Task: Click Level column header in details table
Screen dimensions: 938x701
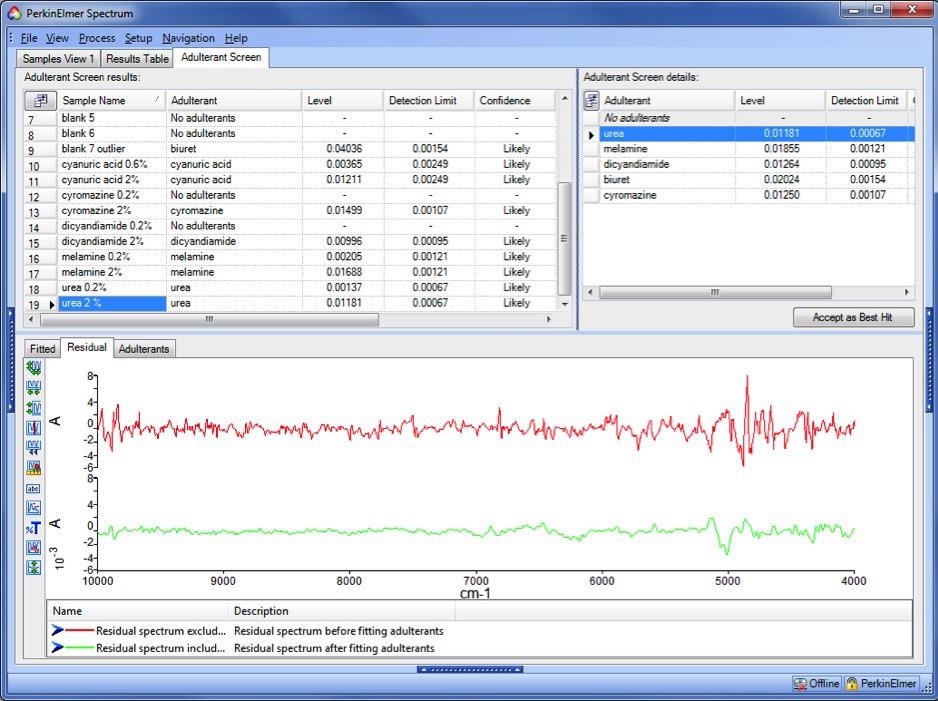Action: coord(780,100)
